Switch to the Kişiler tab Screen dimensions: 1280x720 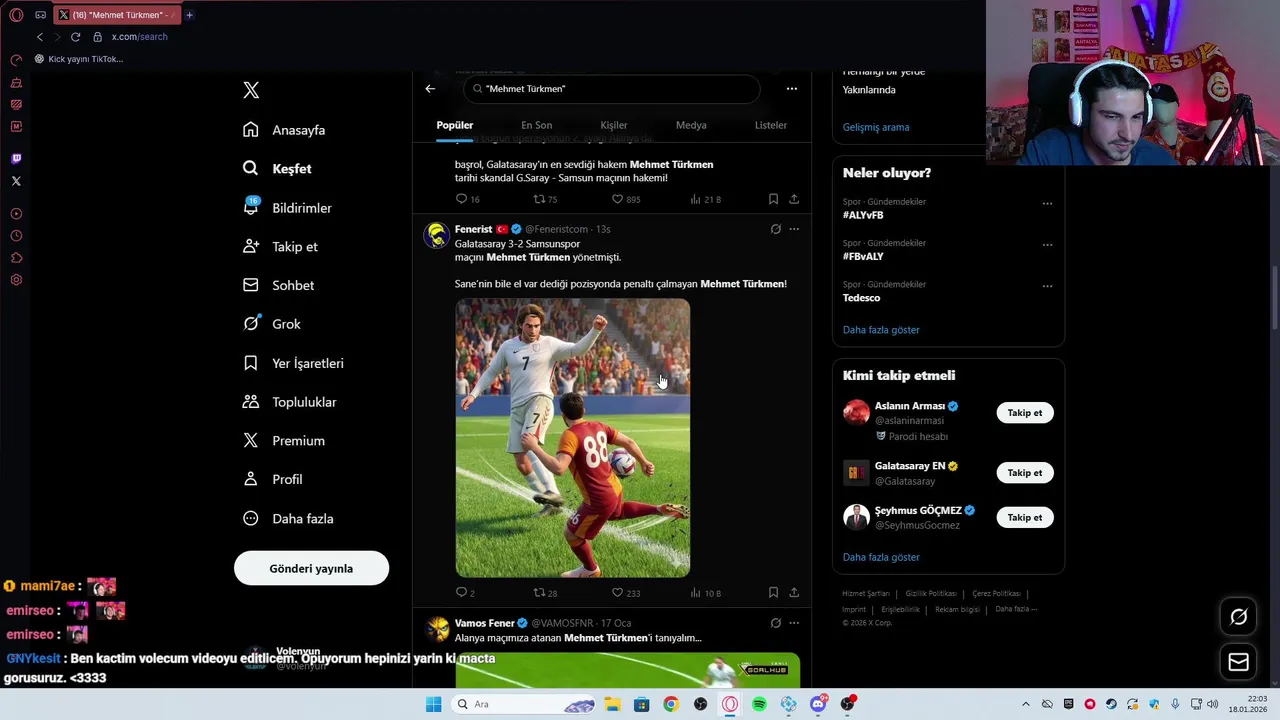(614, 125)
